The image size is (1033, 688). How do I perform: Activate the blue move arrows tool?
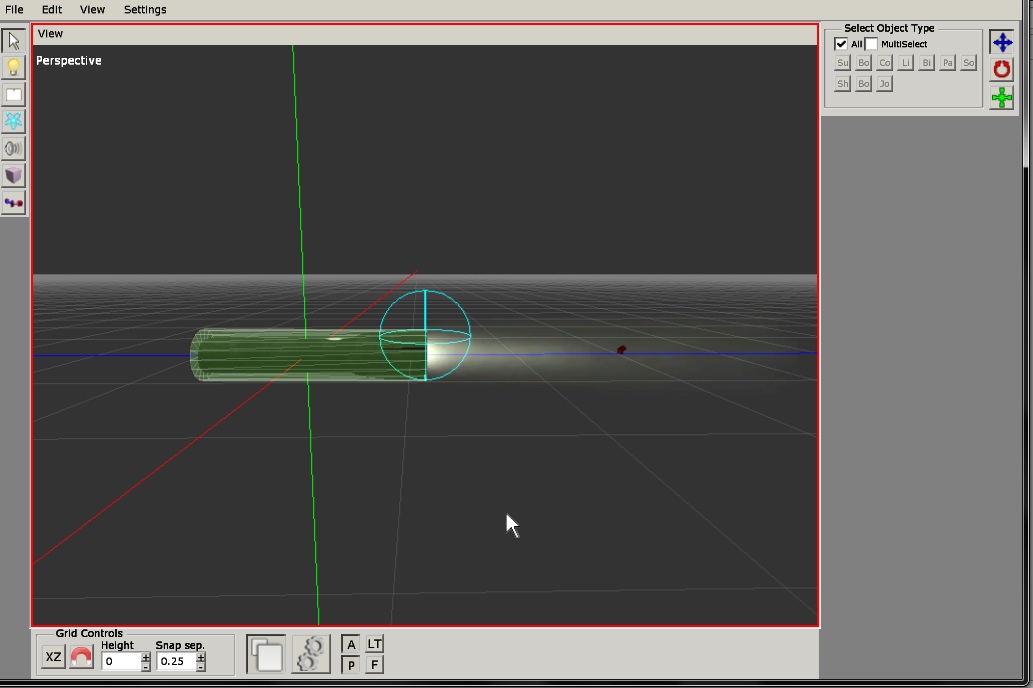coord(1001,42)
